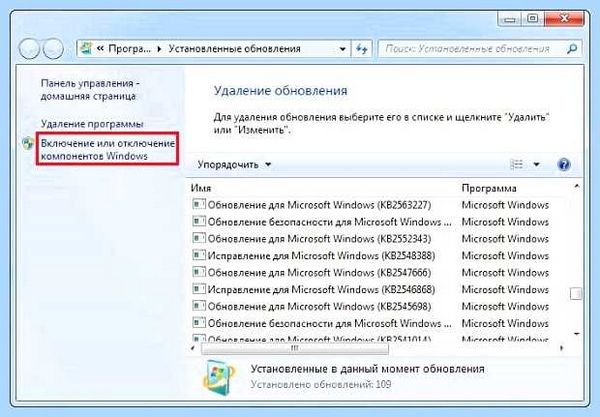Screen dimensions: 600x417
Task: Sort by the Имя column header
Action: click(201, 188)
